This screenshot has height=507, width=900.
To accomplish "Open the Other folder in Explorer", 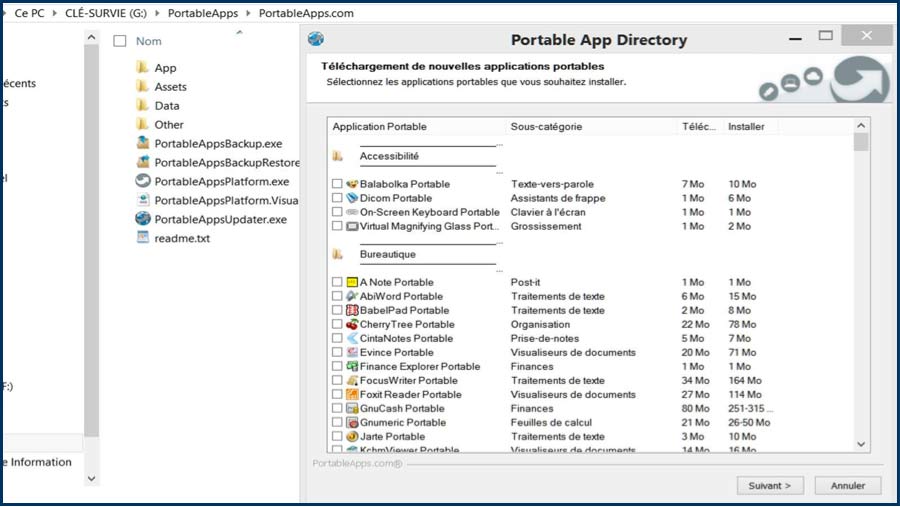I will pos(169,125).
